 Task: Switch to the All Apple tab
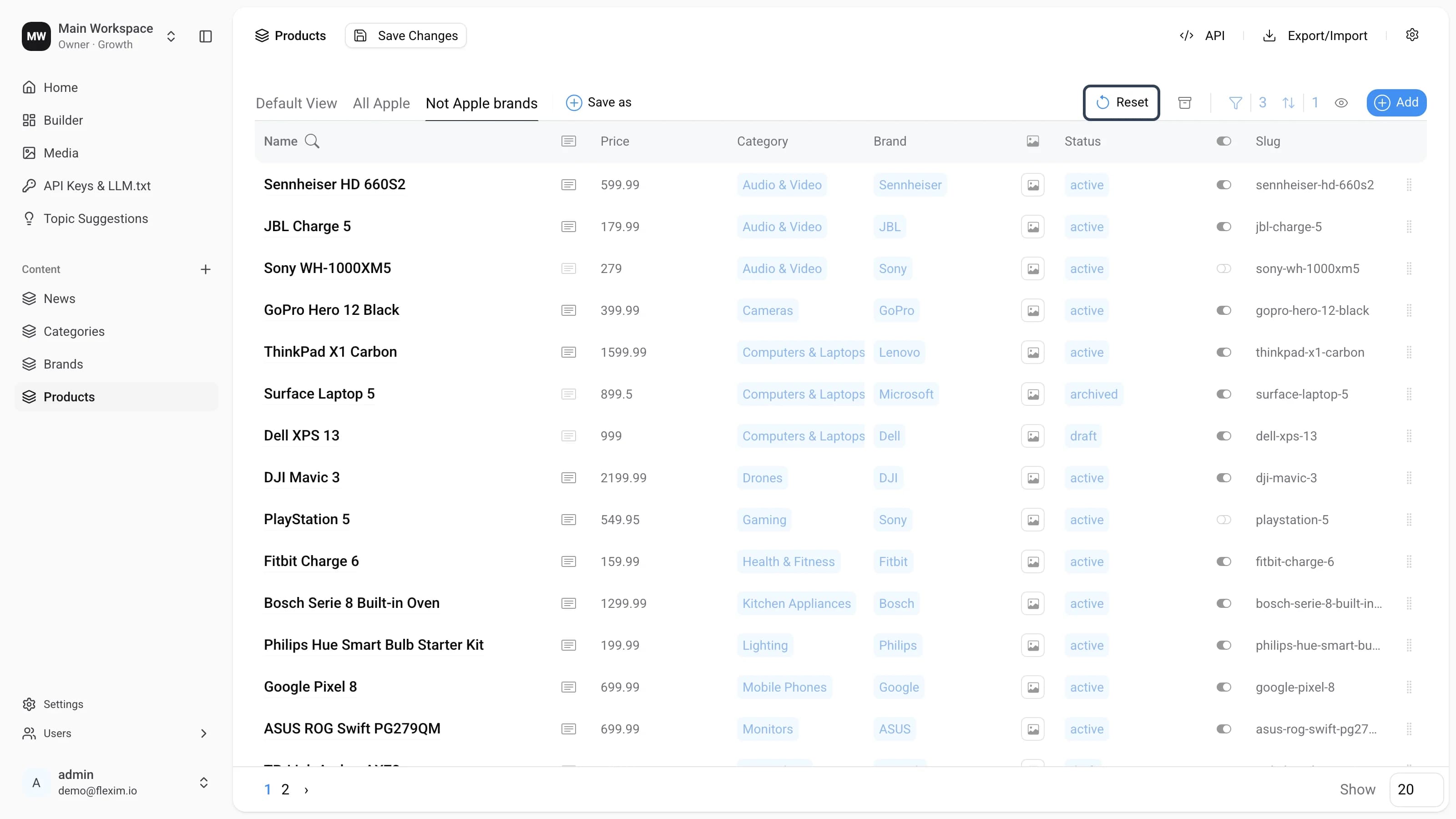(x=382, y=103)
